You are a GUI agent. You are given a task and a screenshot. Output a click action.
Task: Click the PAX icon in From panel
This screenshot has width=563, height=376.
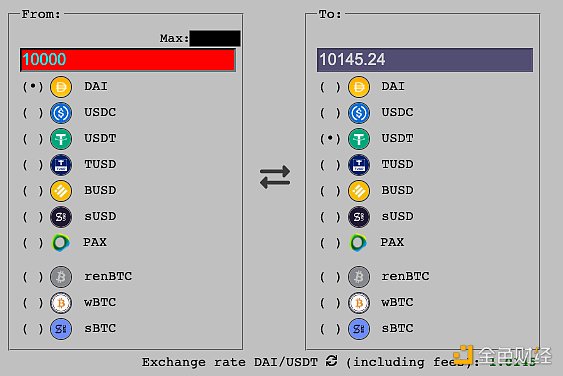click(61, 243)
